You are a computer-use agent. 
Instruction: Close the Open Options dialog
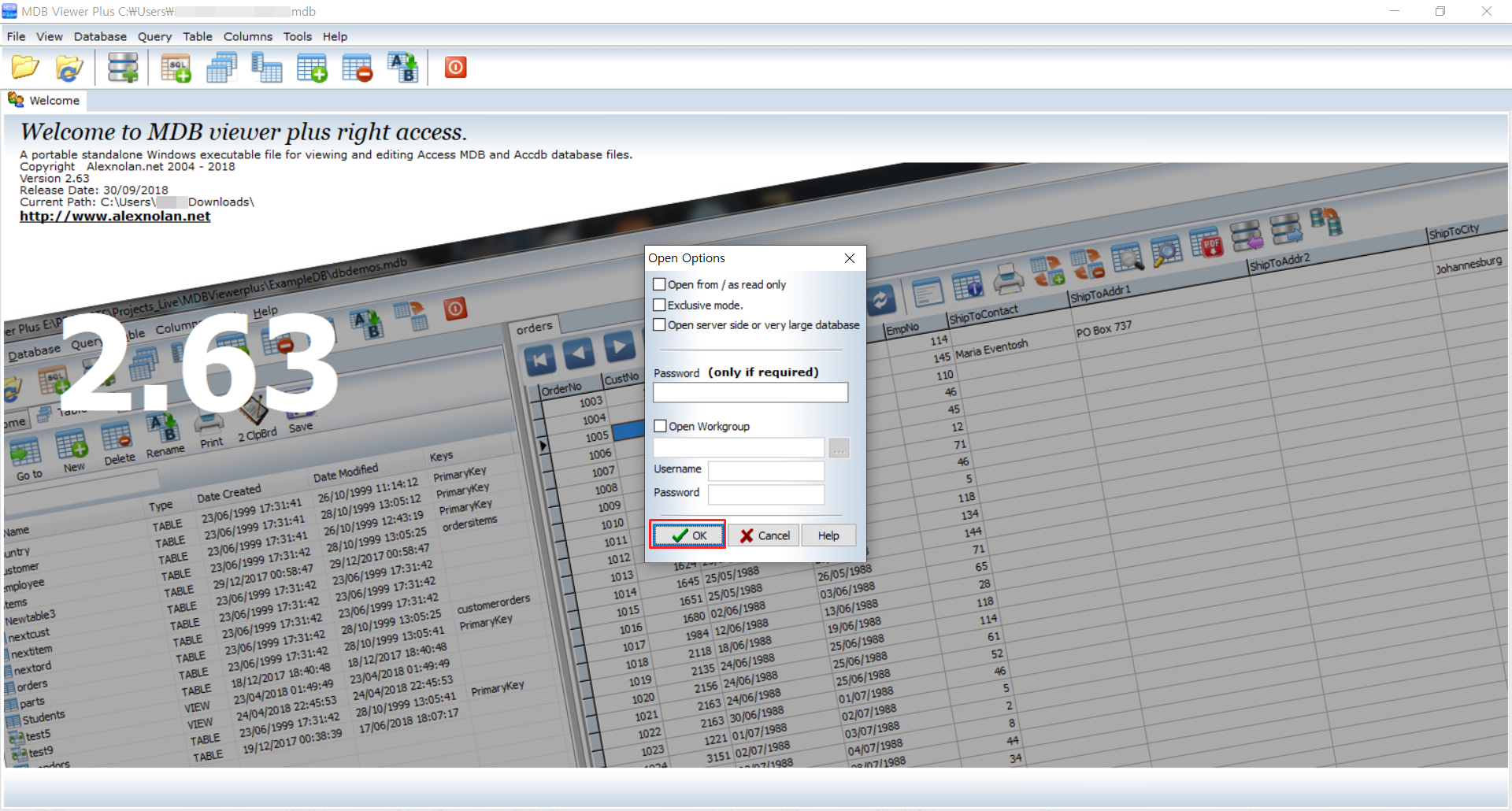850,258
